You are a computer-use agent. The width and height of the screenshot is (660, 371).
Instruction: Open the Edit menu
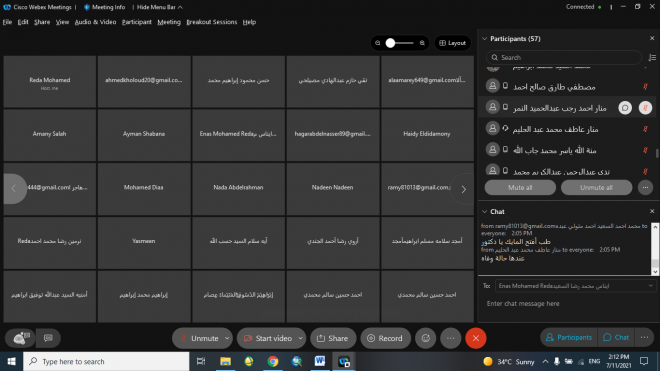(23, 22)
